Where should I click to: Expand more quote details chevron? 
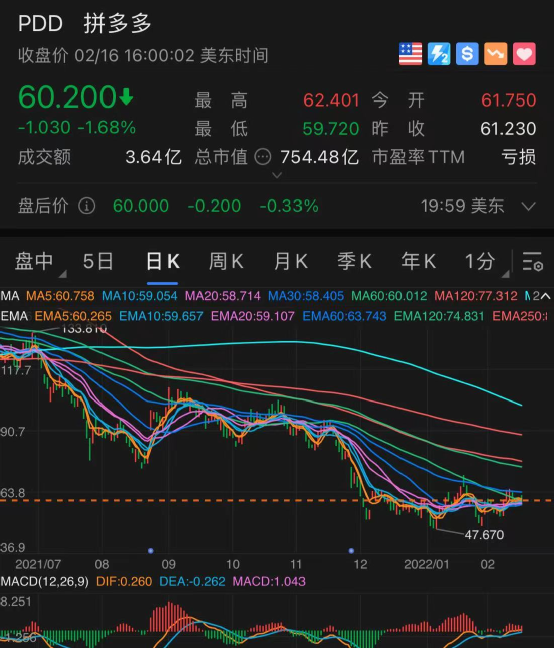(x=277, y=175)
